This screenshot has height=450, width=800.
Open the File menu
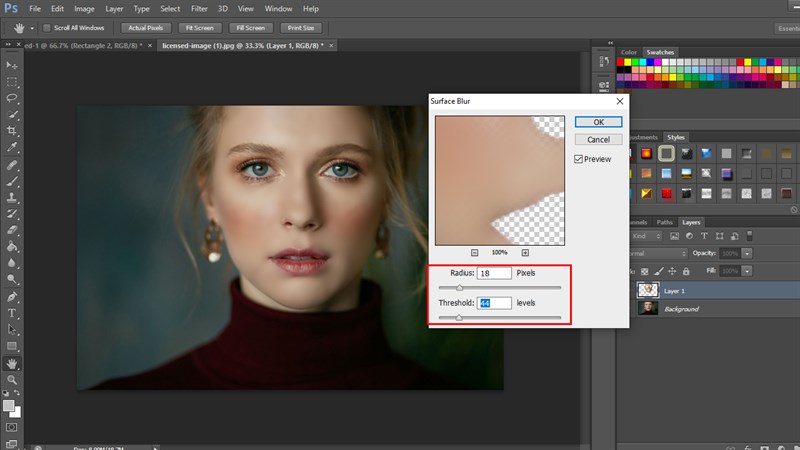point(35,9)
